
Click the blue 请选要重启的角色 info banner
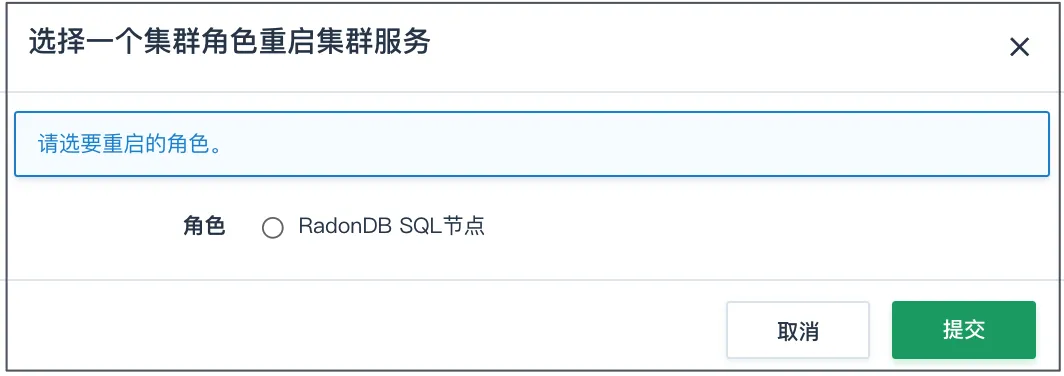tap(532, 144)
